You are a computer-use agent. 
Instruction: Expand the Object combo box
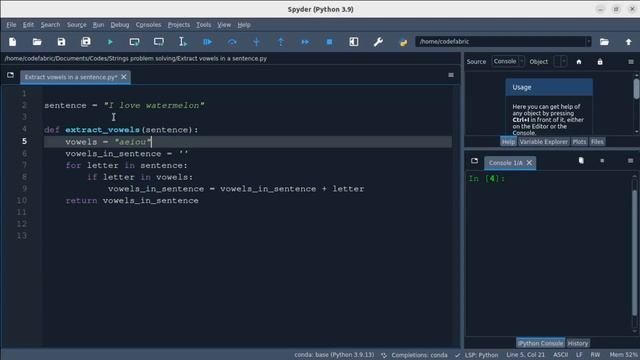point(560,62)
